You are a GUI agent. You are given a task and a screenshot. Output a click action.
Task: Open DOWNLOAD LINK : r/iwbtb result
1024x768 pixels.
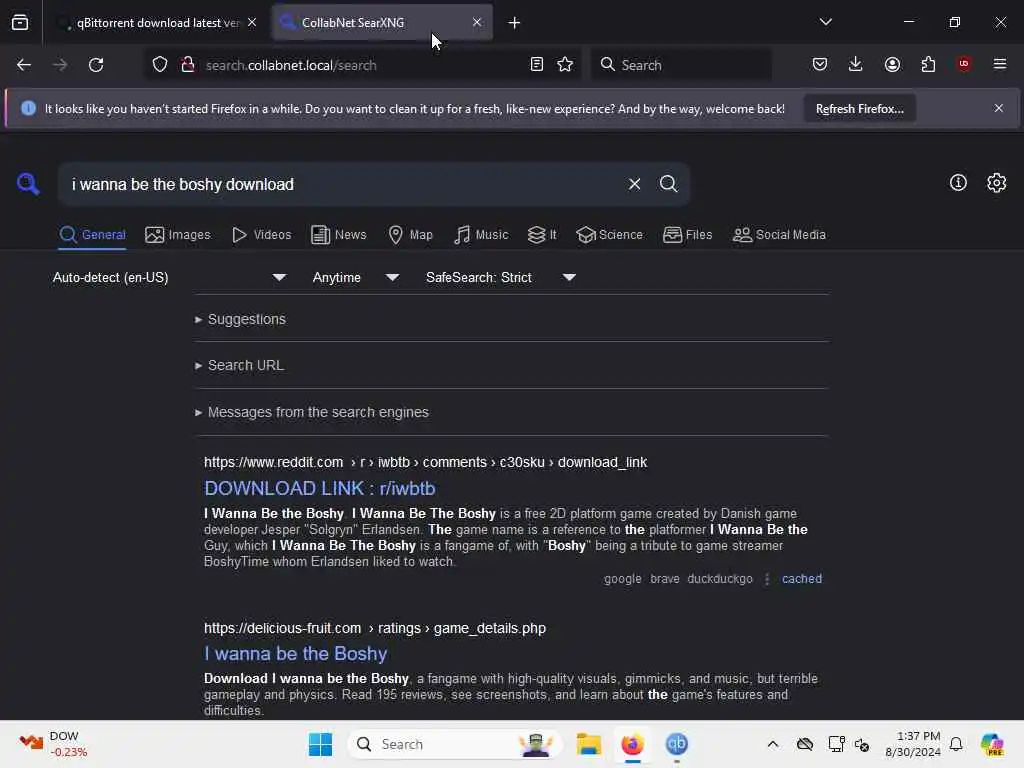tap(319, 488)
